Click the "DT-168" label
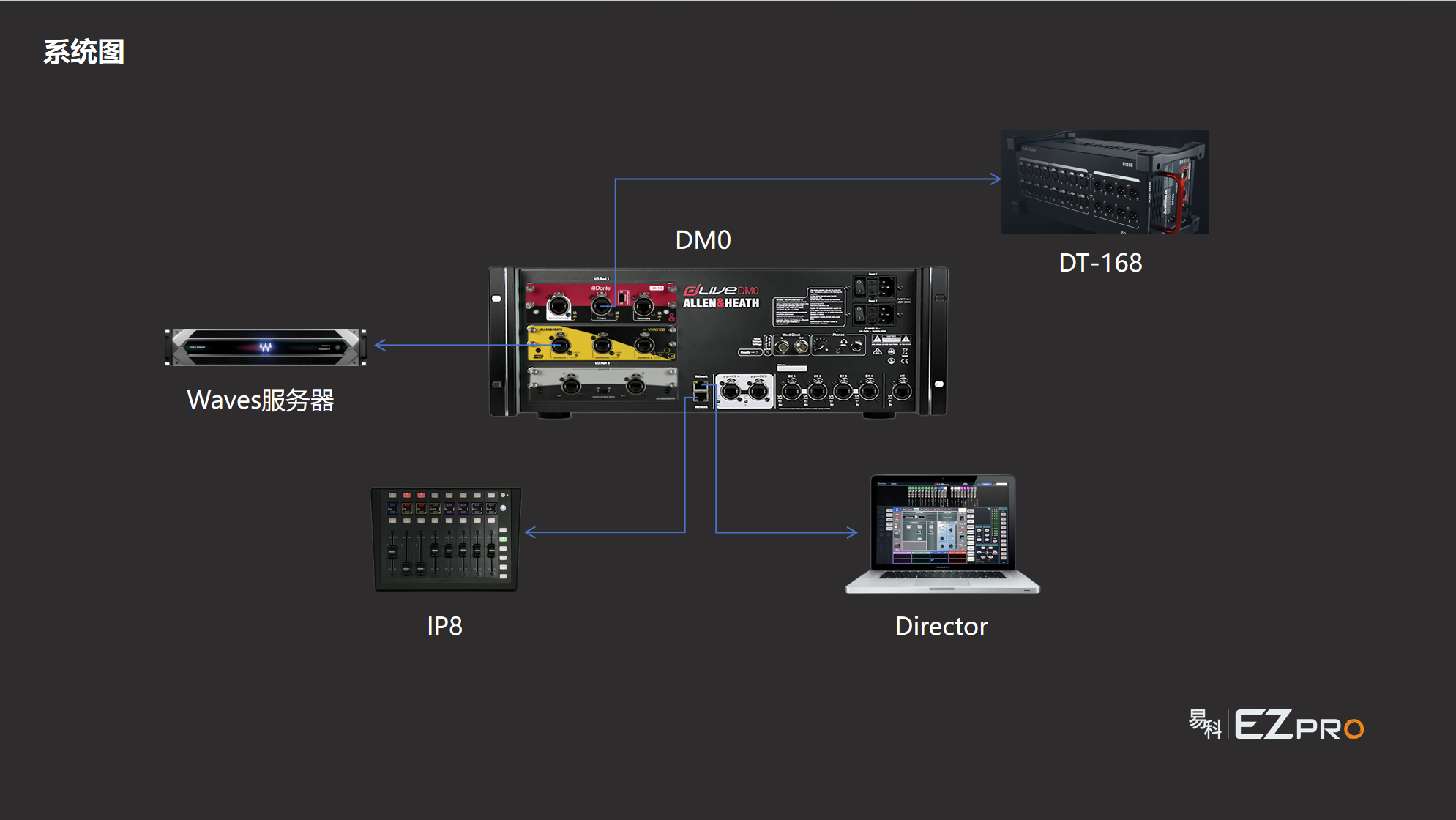This screenshot has height=820, width=1456. [1100, 263]
